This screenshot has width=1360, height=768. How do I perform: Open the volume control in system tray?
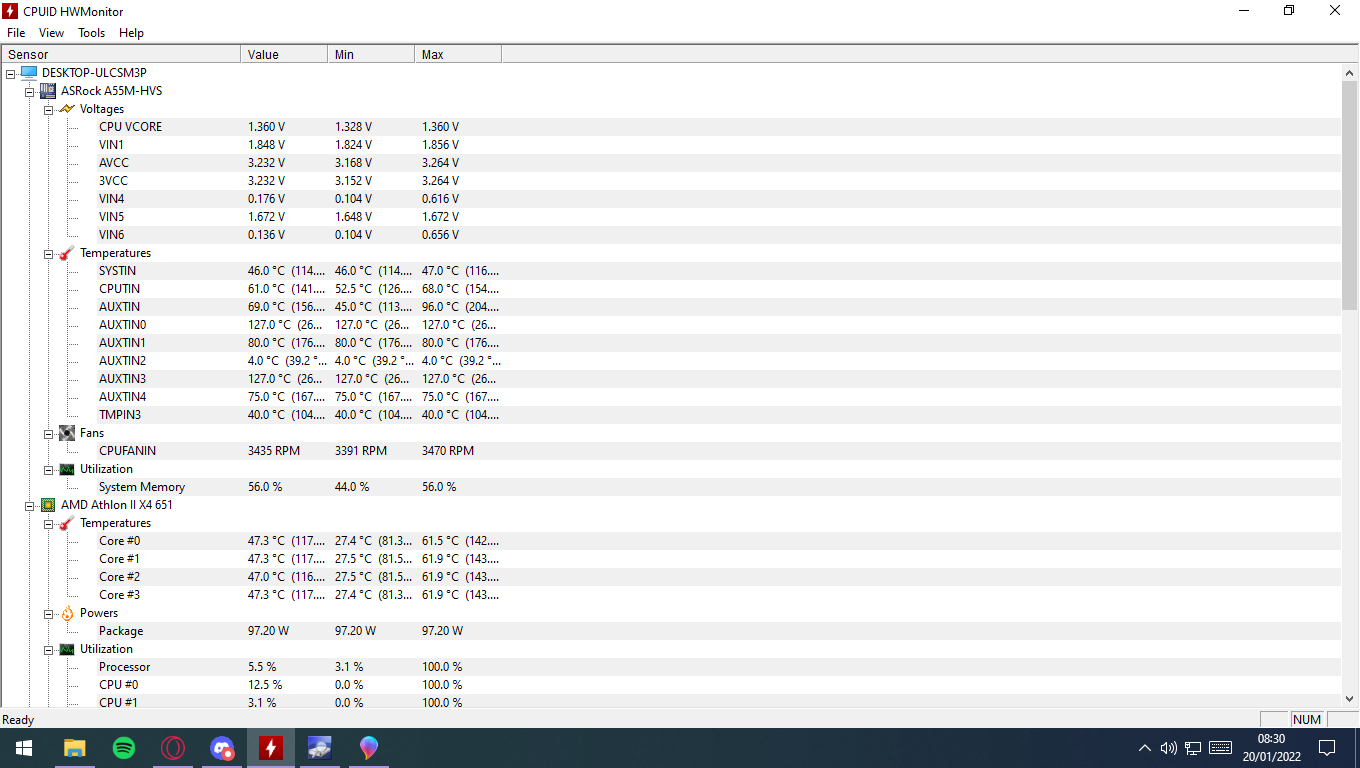pos(1169,748)
